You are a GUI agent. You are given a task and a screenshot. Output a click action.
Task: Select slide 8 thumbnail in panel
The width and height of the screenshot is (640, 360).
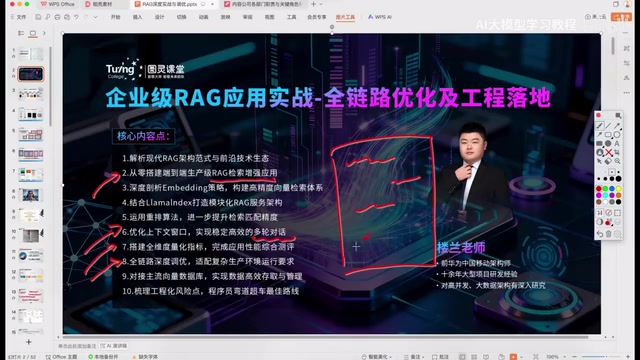click(x=31, y=195)
